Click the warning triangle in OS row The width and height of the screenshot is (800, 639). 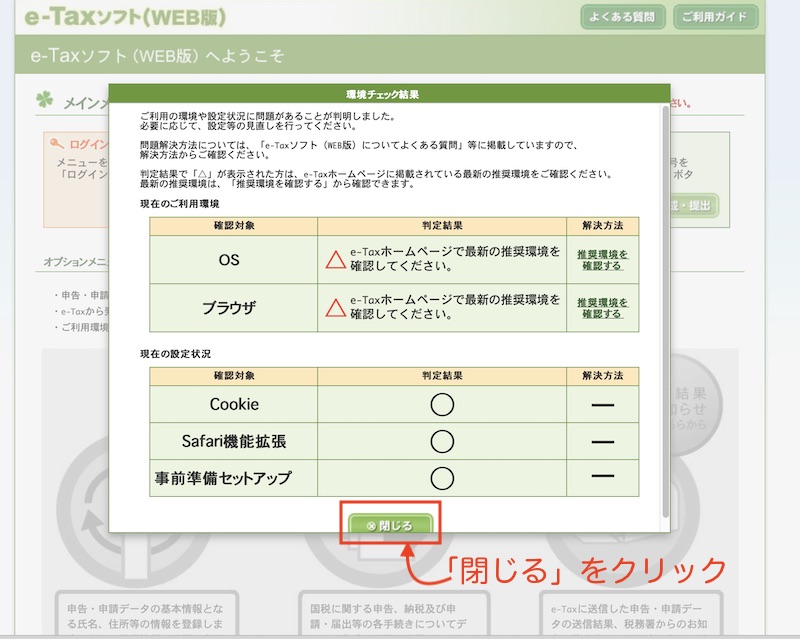pyautogui.click(x=336, y=260)
